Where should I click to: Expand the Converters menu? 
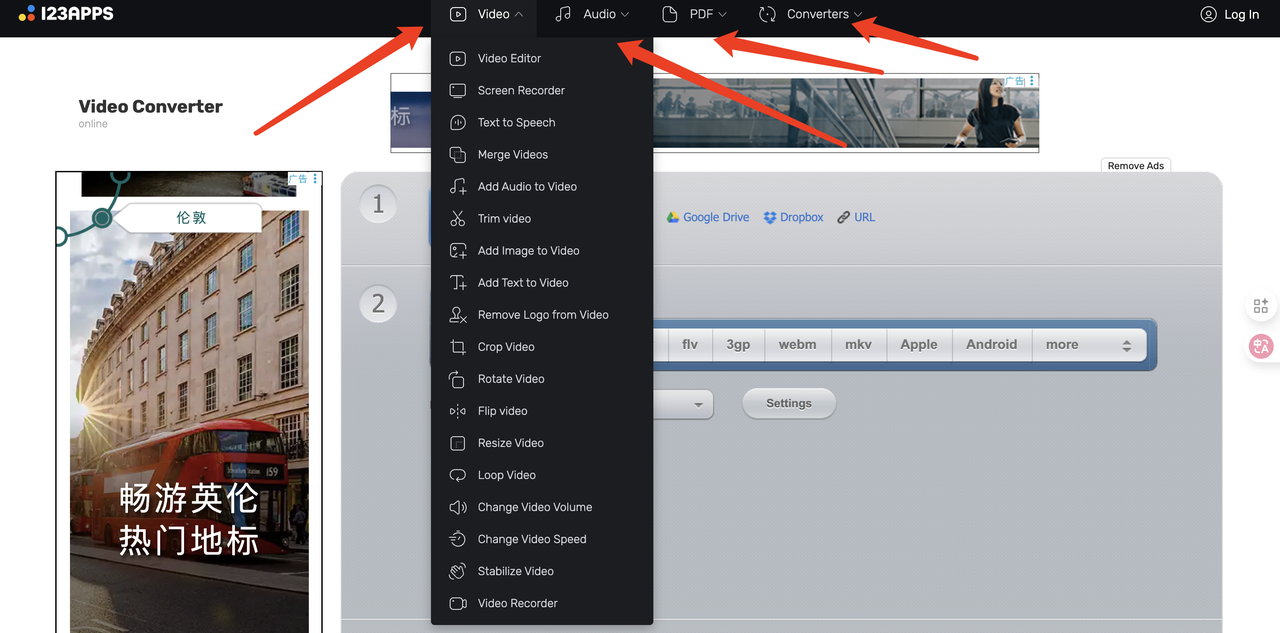(810, 14)
